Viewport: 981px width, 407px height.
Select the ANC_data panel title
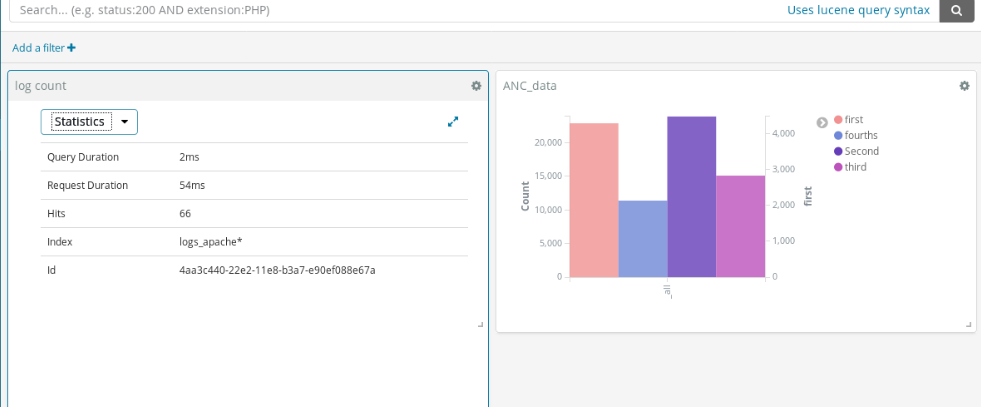(x=530, y=86)
